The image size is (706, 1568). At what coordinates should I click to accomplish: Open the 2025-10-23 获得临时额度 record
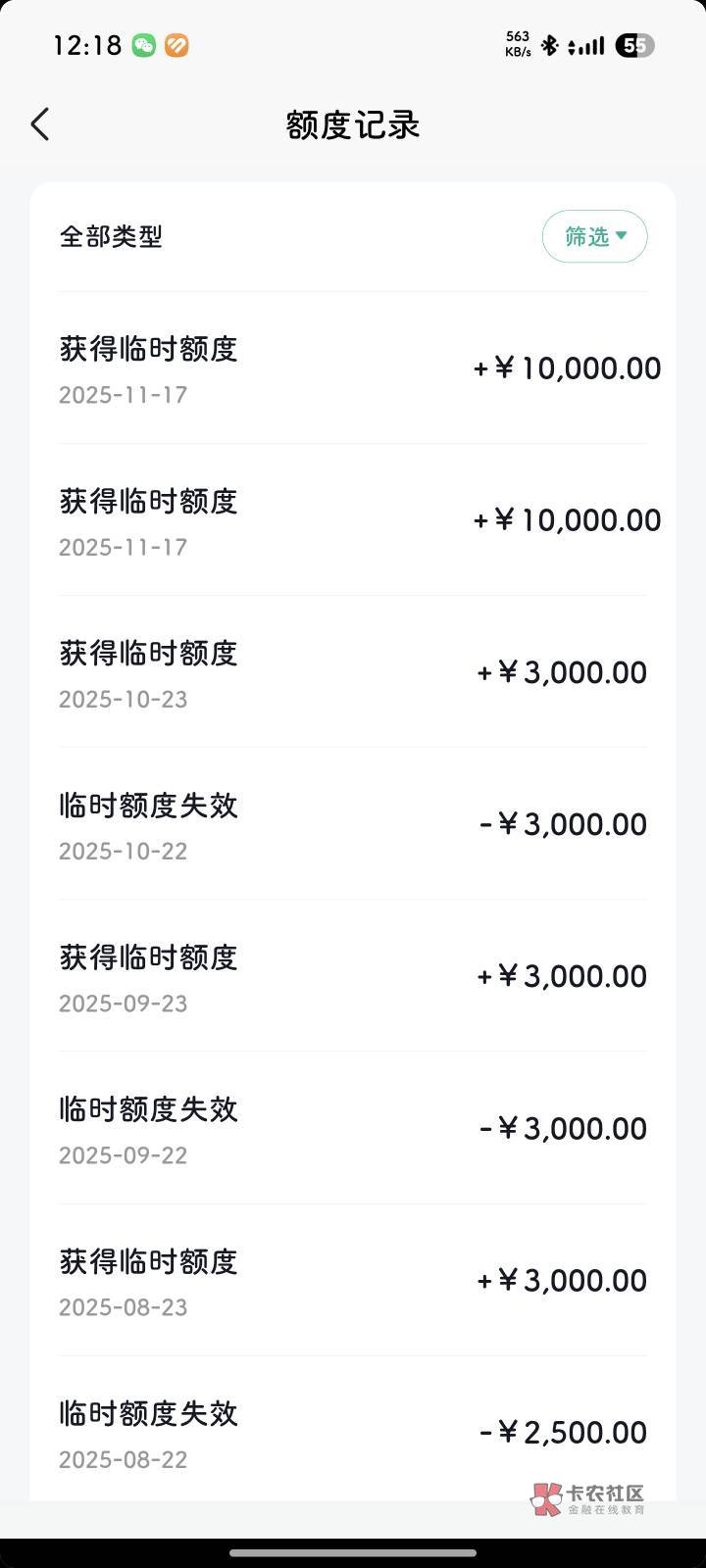tap(353, 673)
